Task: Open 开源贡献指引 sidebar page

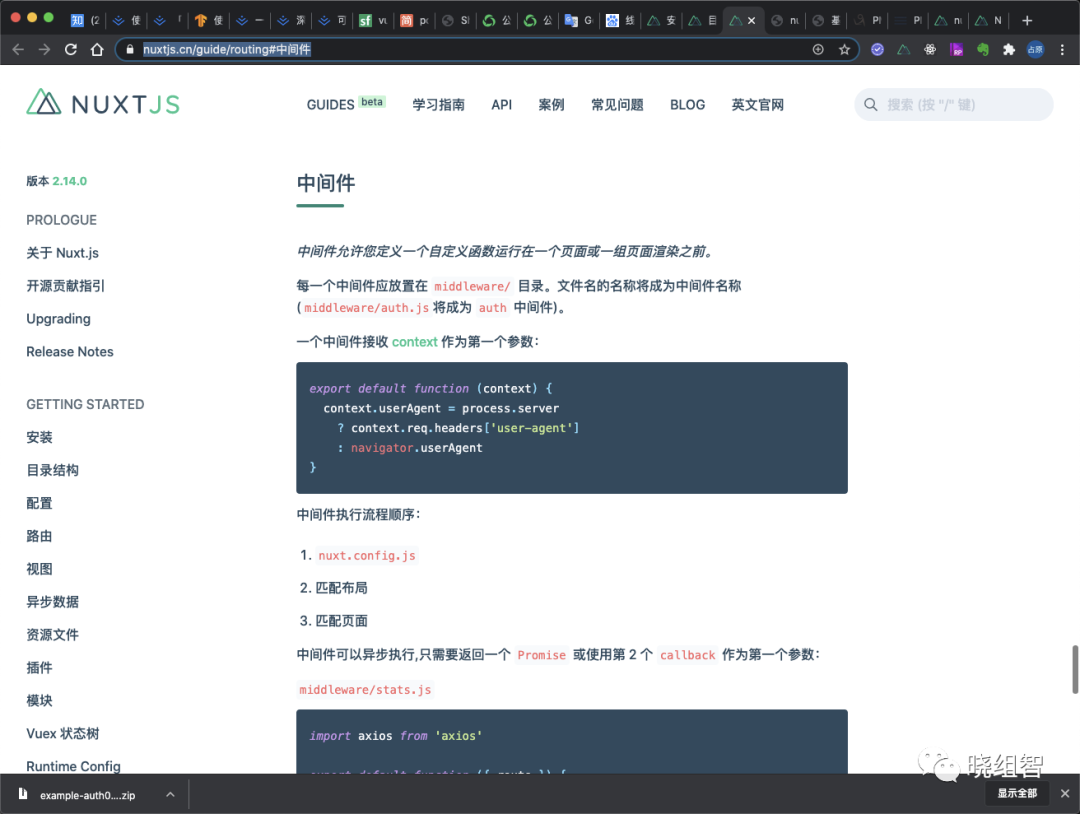Action: click(65, 286)
